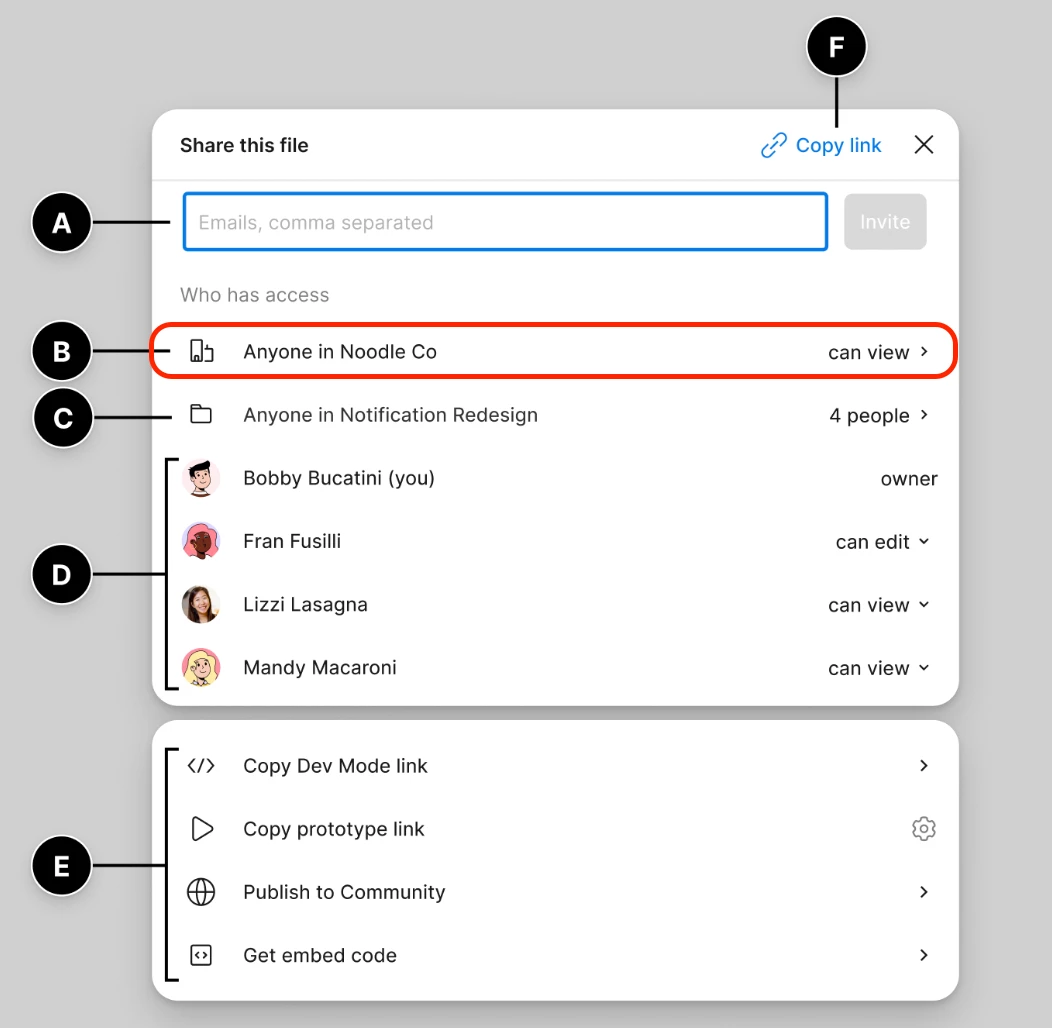
Task: Close the Share this file dialog
Action: click(x=924, y=144)
